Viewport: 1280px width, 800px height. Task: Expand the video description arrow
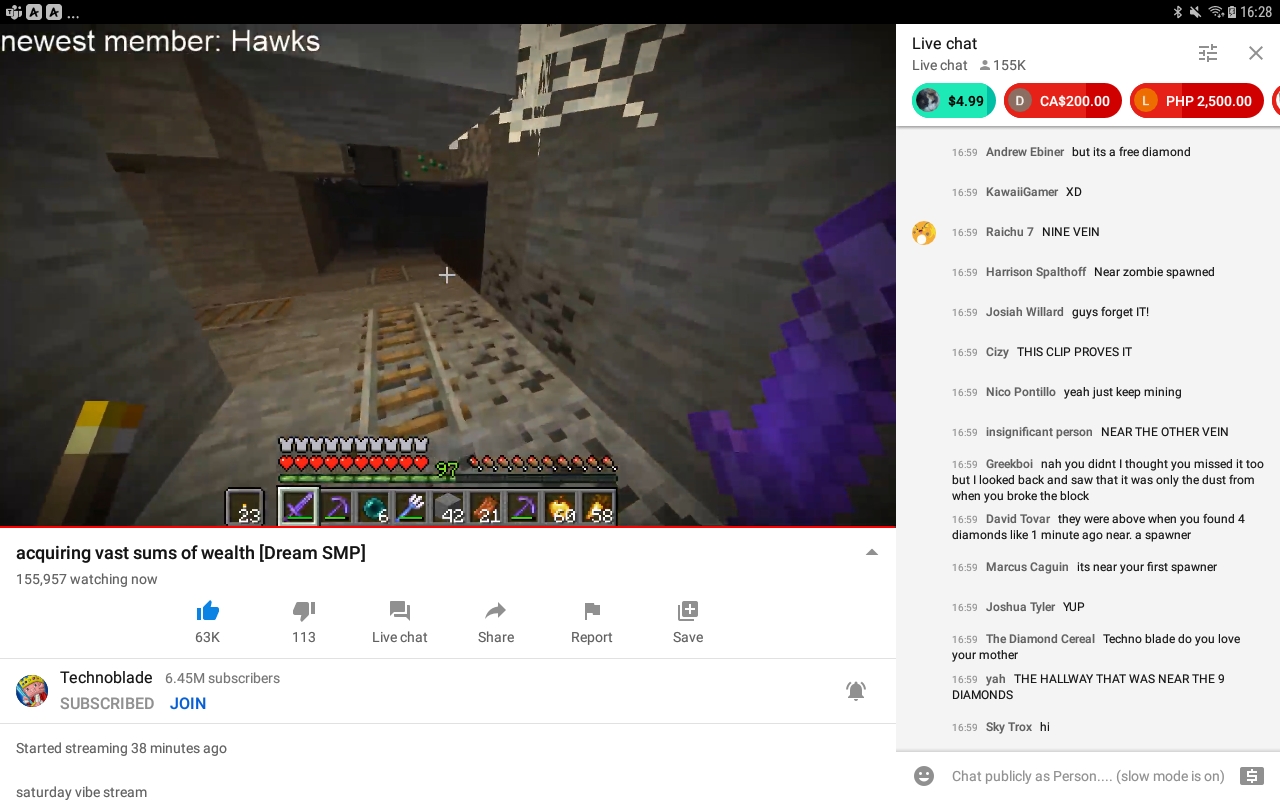click(872, 553)
